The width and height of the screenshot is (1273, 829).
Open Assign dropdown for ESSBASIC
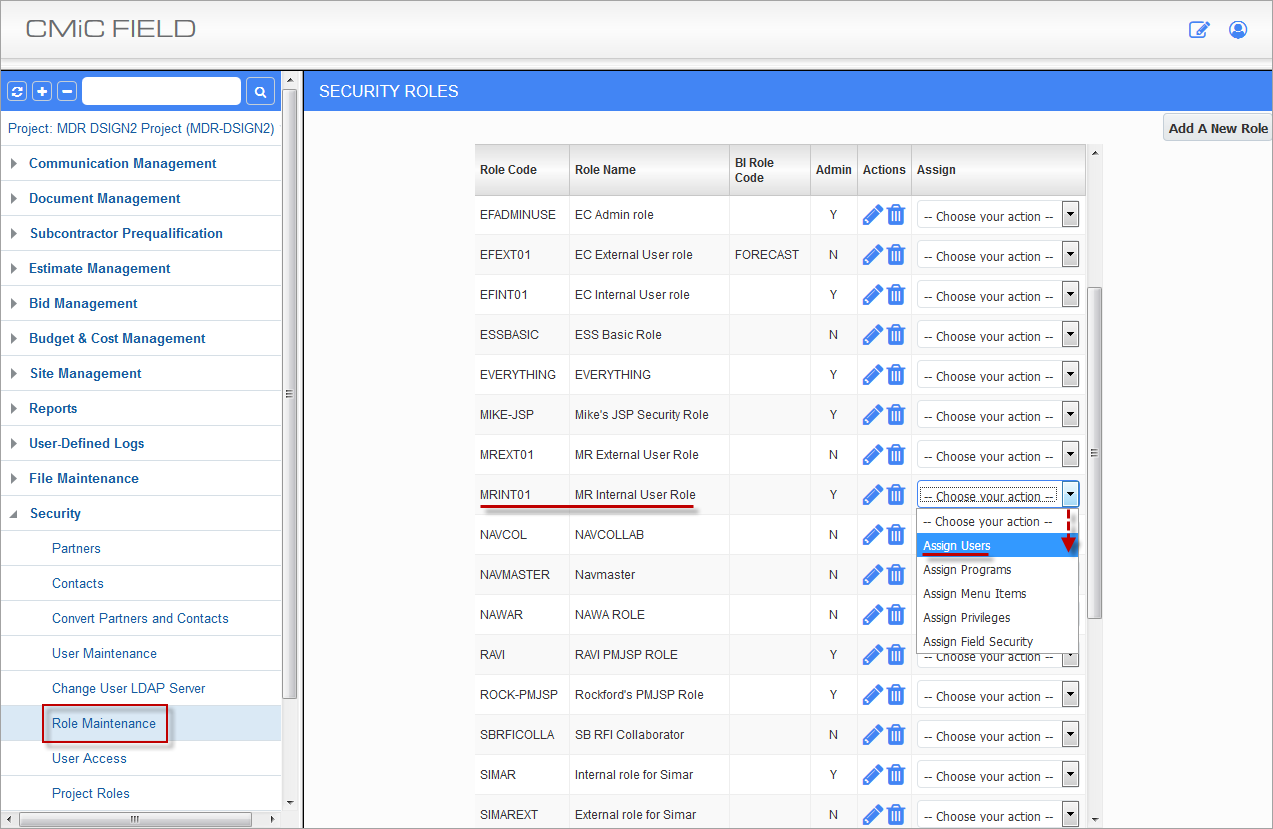coord(999,336)
